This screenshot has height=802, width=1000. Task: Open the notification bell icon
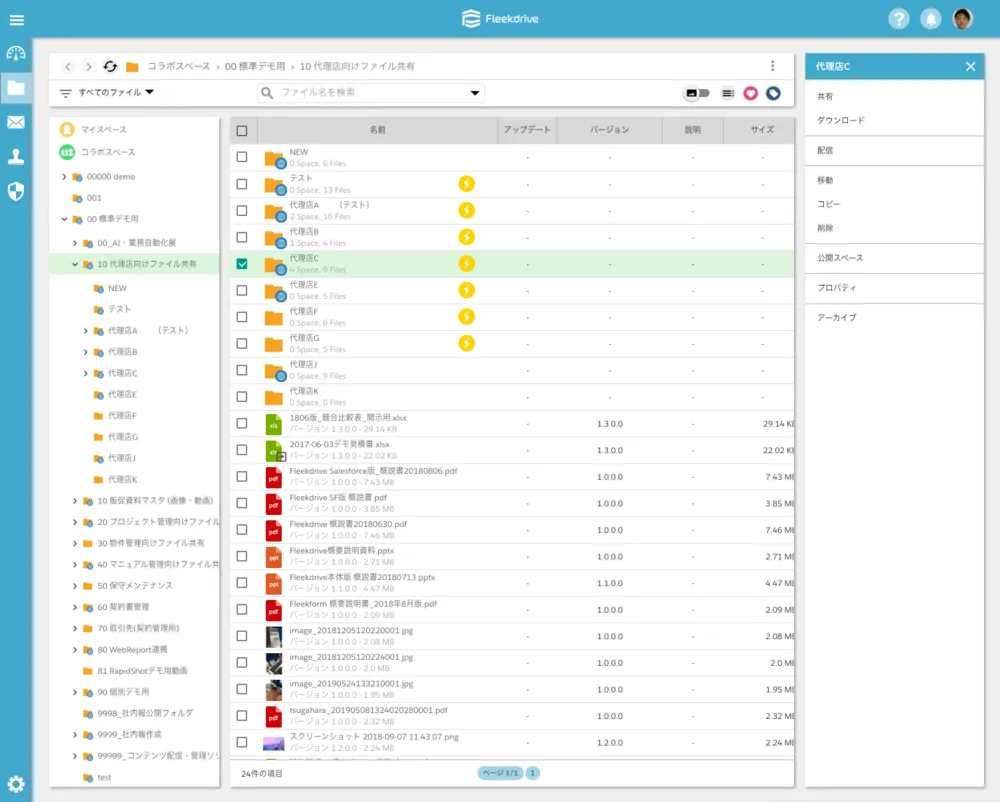click(x=930, y=19)
